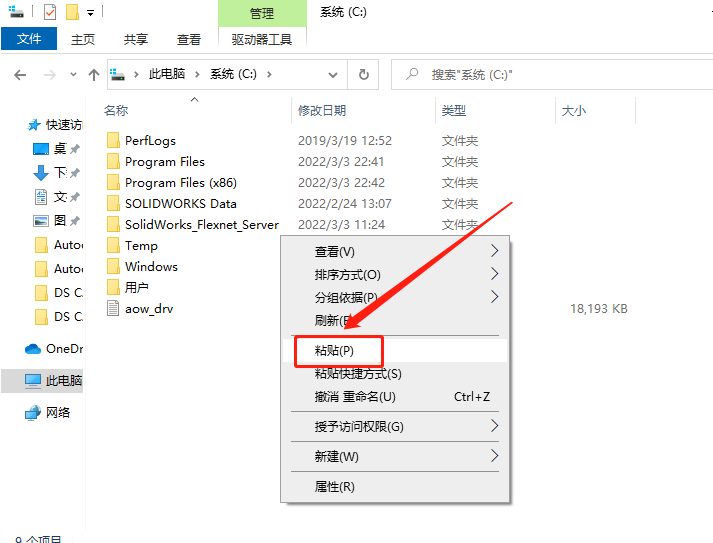Viewport: 713px width, 543px height.
Task: Open the 新建(W) submenu
Action: (x=395, y=457)
